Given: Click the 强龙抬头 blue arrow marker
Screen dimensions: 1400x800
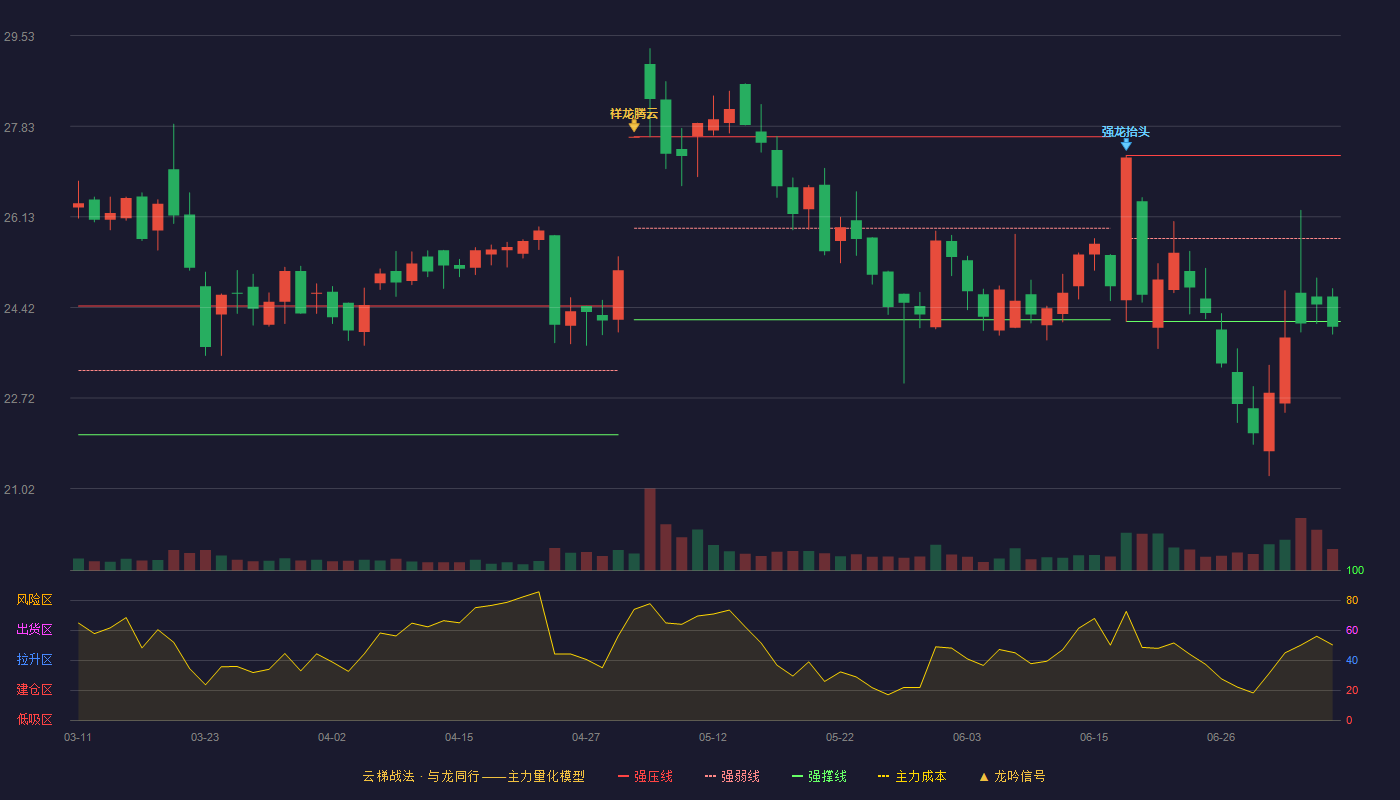Looking at the screenshot, I should pos(1126,145).
